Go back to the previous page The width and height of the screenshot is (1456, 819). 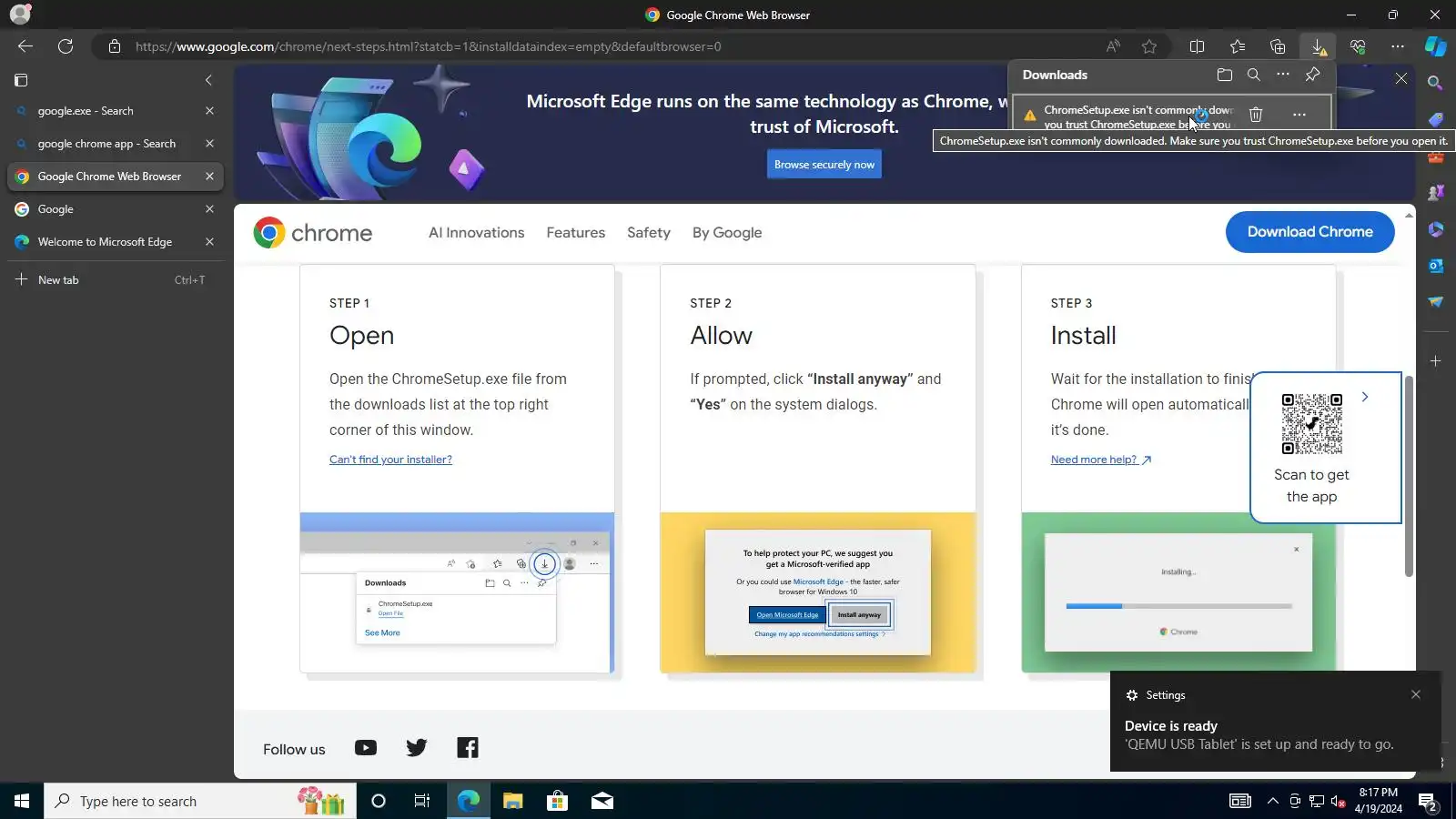tap(25, 46)
